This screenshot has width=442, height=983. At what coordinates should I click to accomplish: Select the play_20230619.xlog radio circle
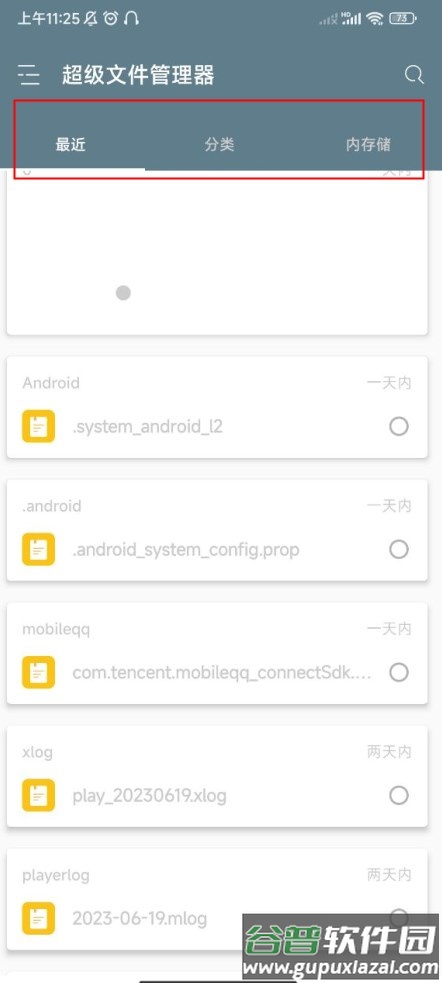(399, 795)
